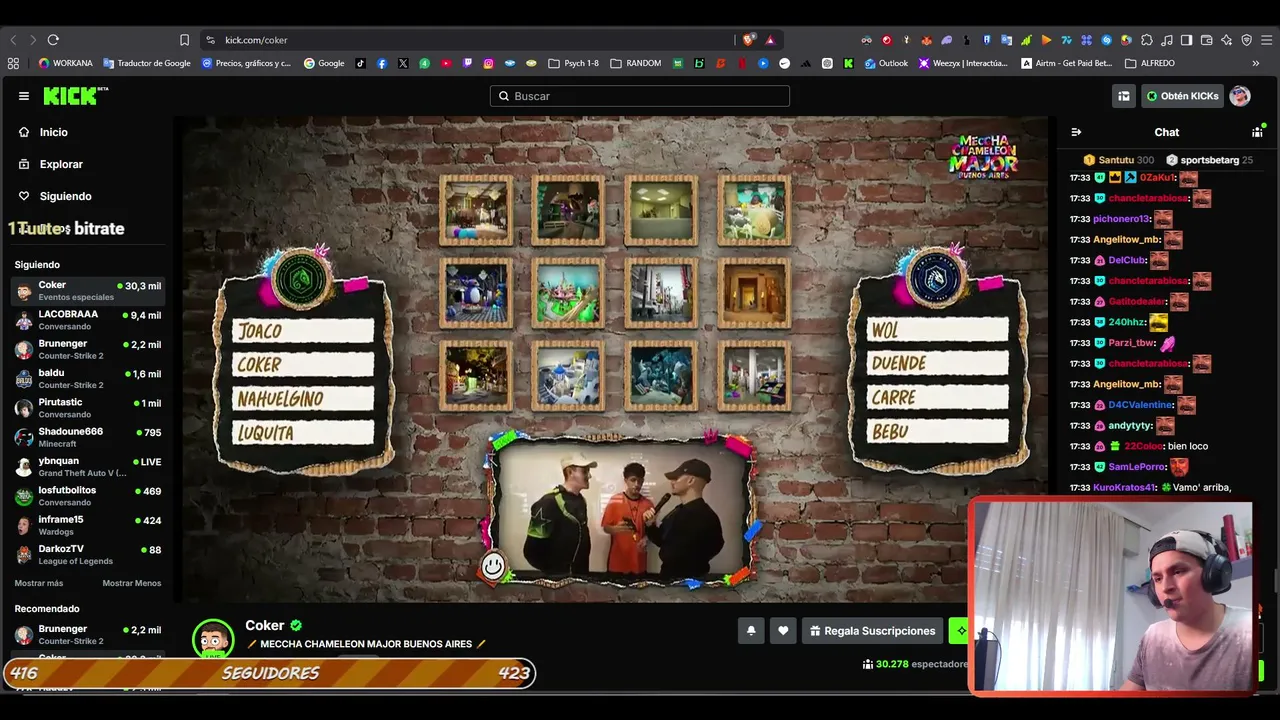This screenshot has height=720, width=1280.
Task: Open the Kick sidebar hamburger menu
Action: pyautogui.click(x=24, y=96)
